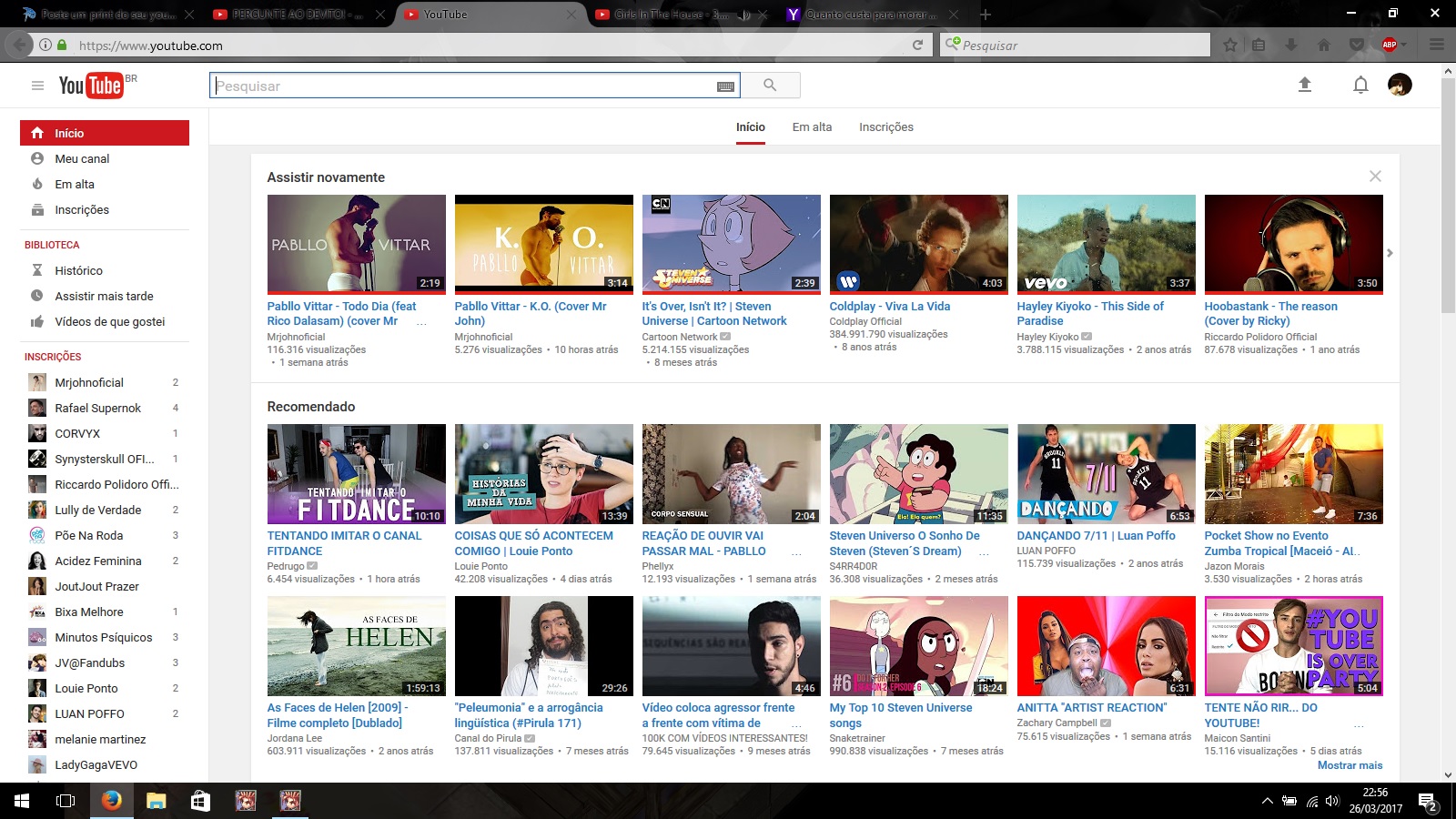Open Coldplay - Viva La Vida title link
Image resolution: width=1456 pixels, height=819 pixels.
(x=889, y=307)
